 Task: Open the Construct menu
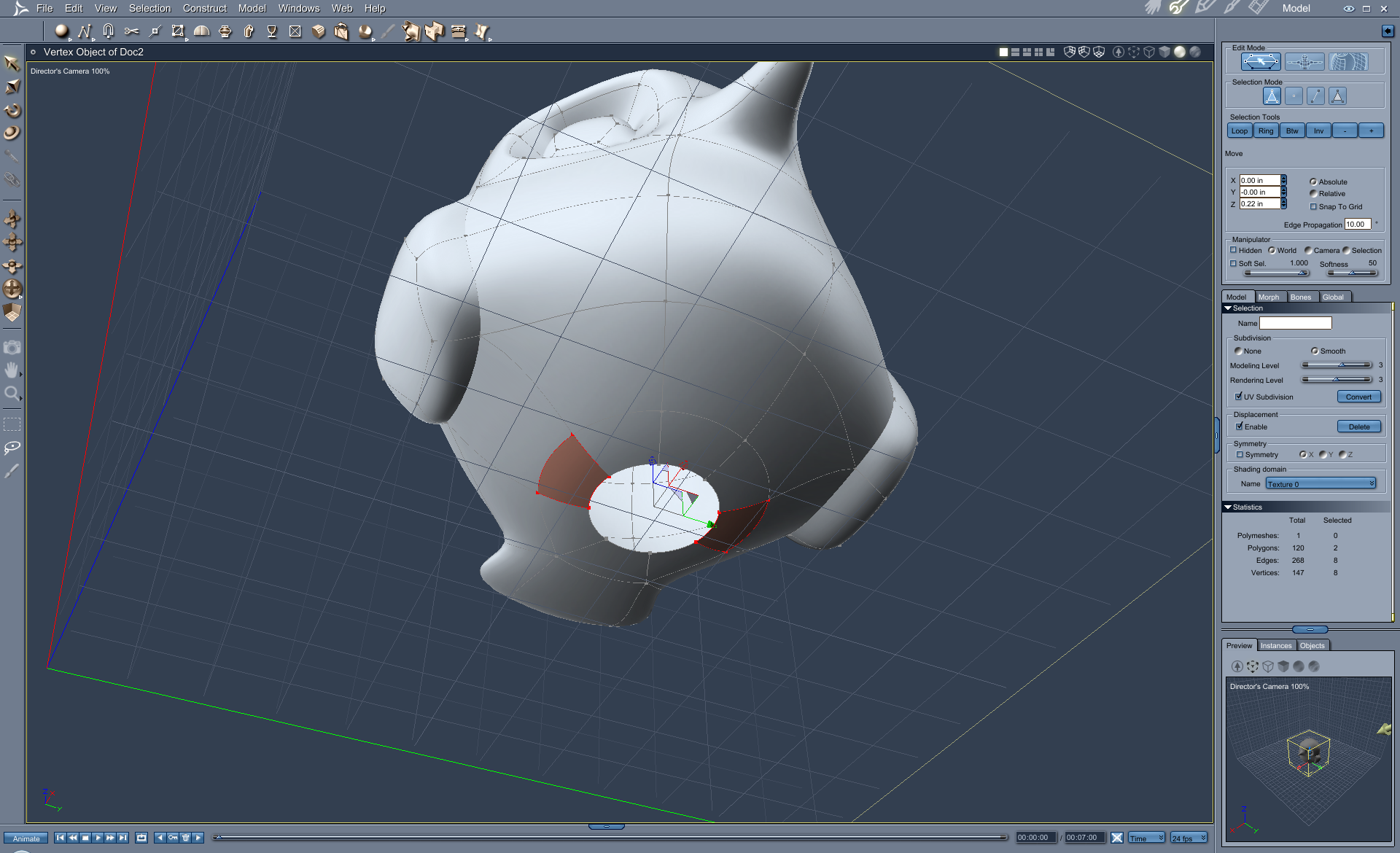pyautogui.click(x=204, y=8)
